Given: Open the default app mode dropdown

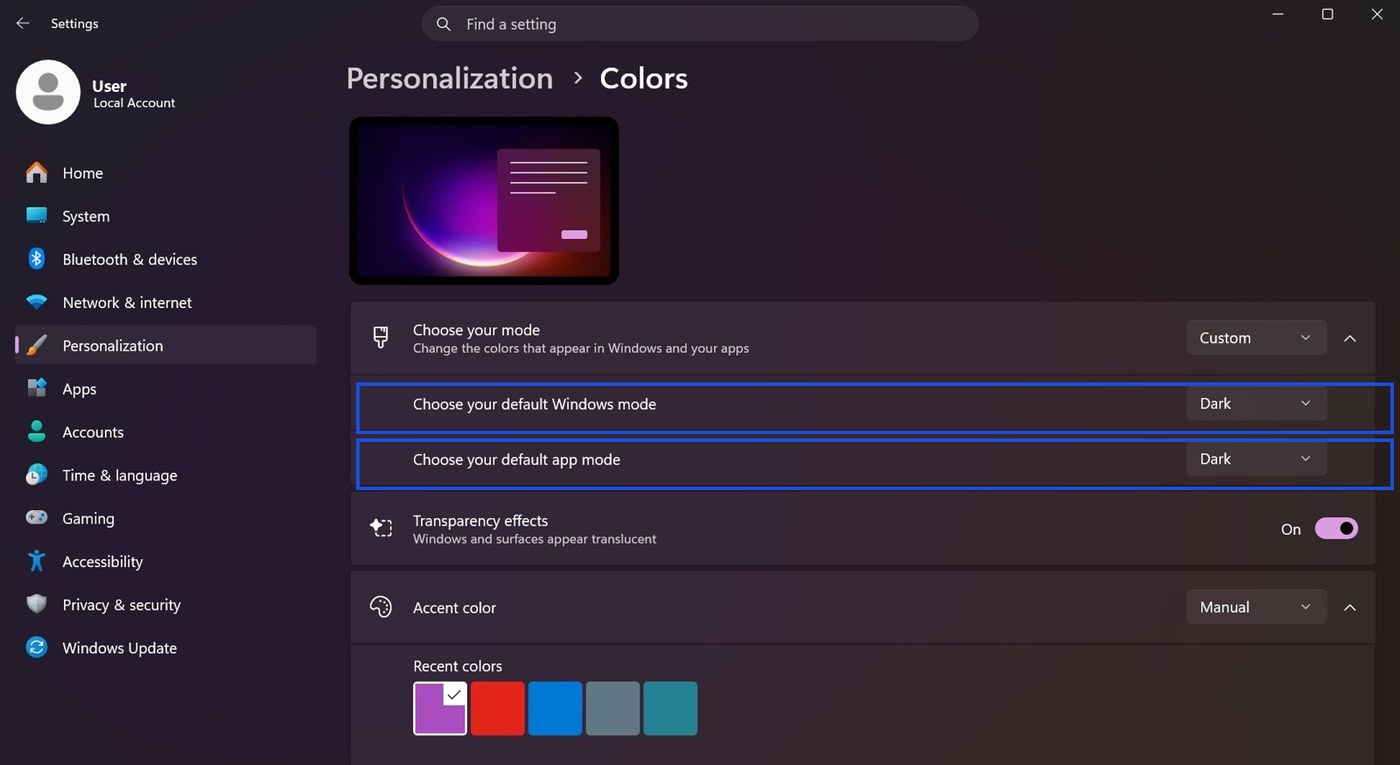Looking at the screenshot, I should coord(1256,459).
